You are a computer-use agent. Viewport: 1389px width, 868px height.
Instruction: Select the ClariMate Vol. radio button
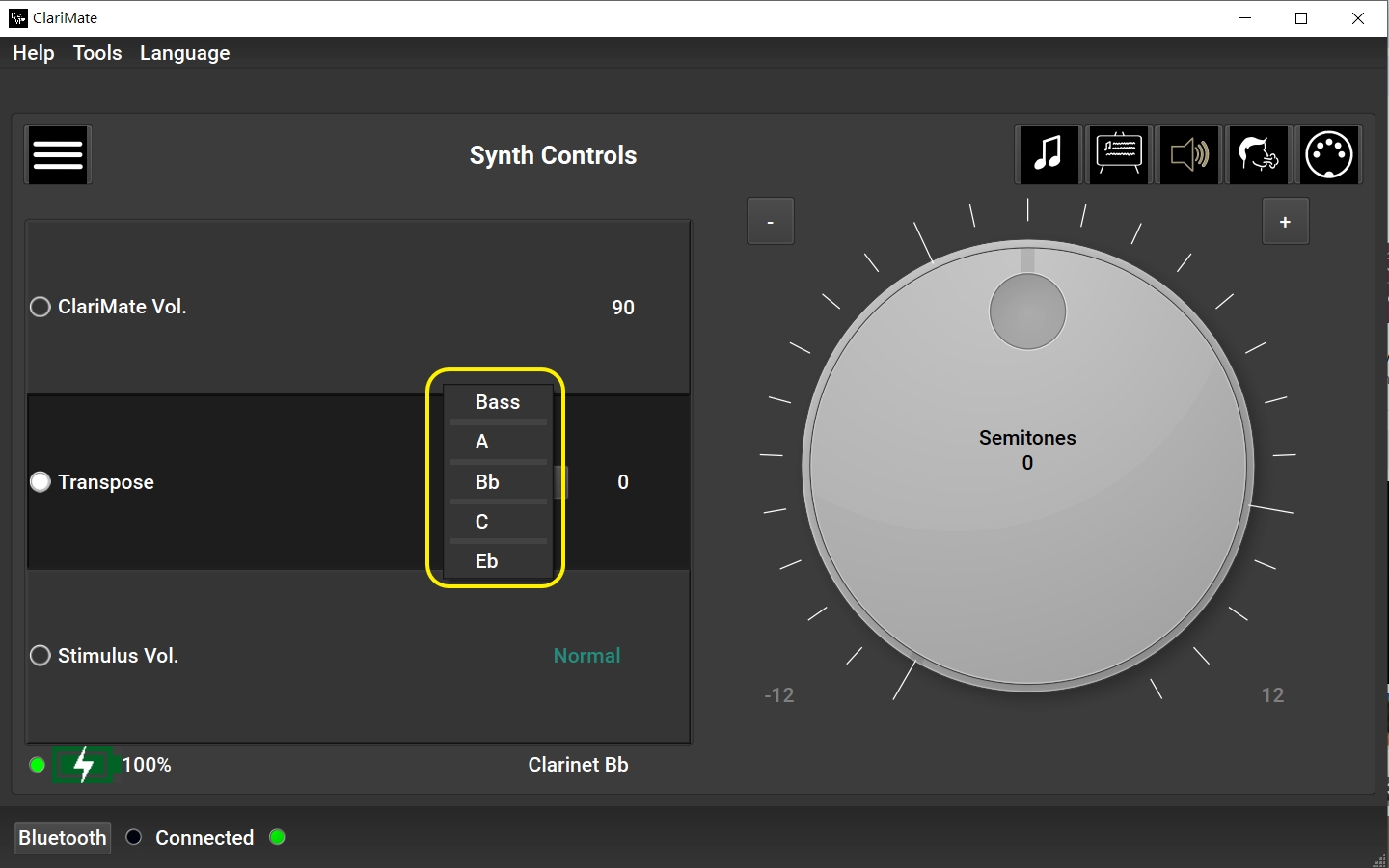click(41, 307)
